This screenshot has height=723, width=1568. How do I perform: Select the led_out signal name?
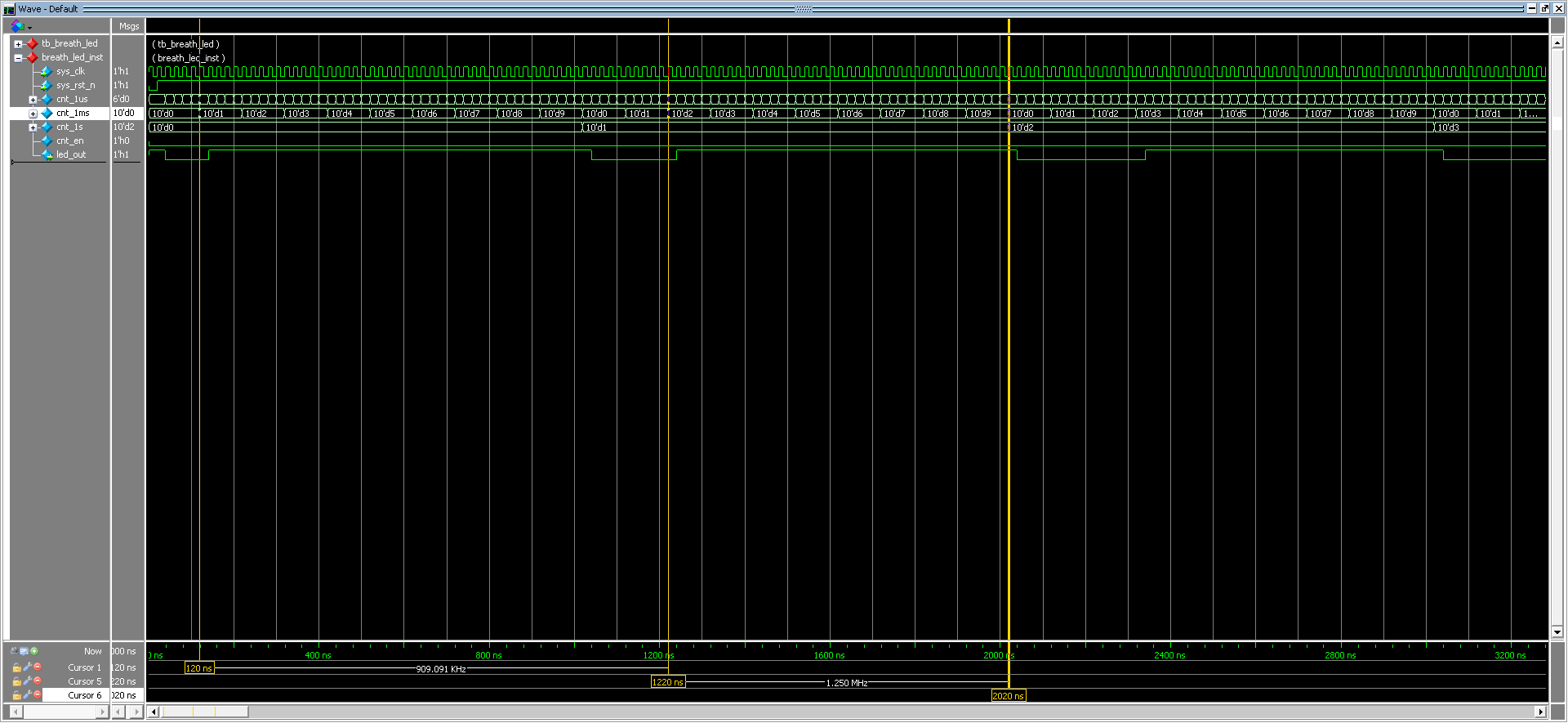(71, 155)
